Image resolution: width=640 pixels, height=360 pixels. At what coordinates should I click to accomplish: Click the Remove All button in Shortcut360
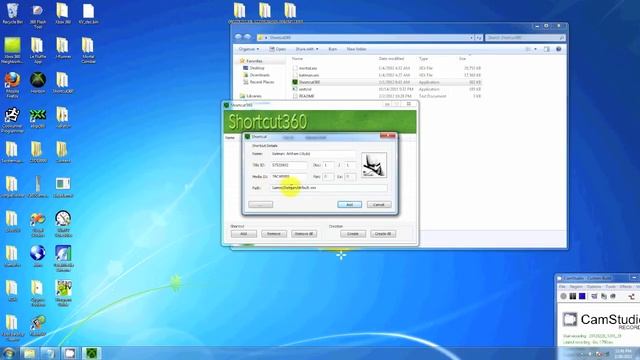pyautogui.click(x=304, y=234)
